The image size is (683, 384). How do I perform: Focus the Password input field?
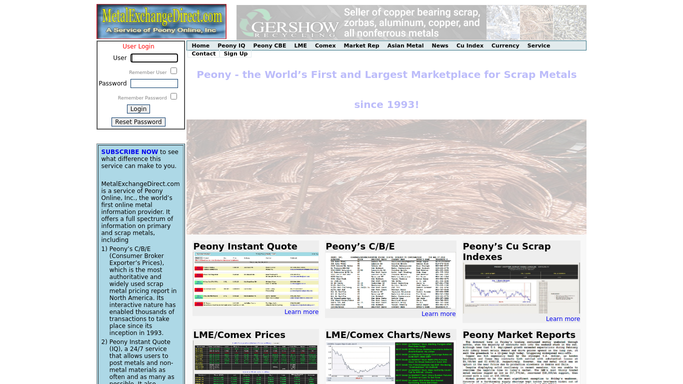[x=154, y=84]
